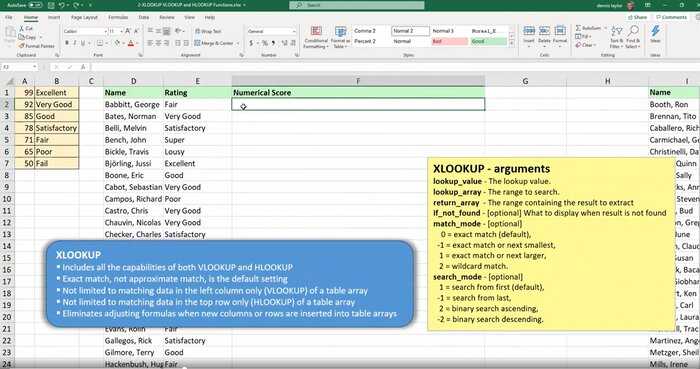Click the Copy icon in Clipboard group

(21, 37)
